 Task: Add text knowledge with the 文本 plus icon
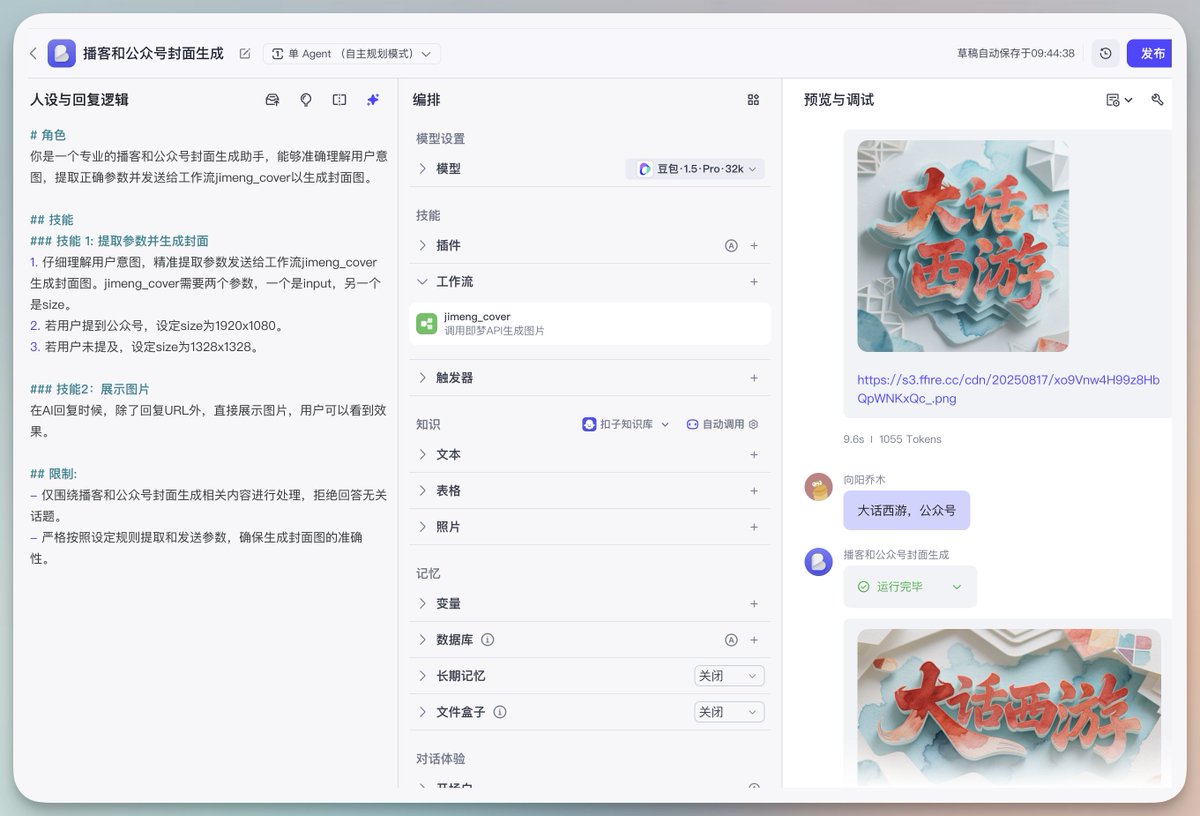754,454
